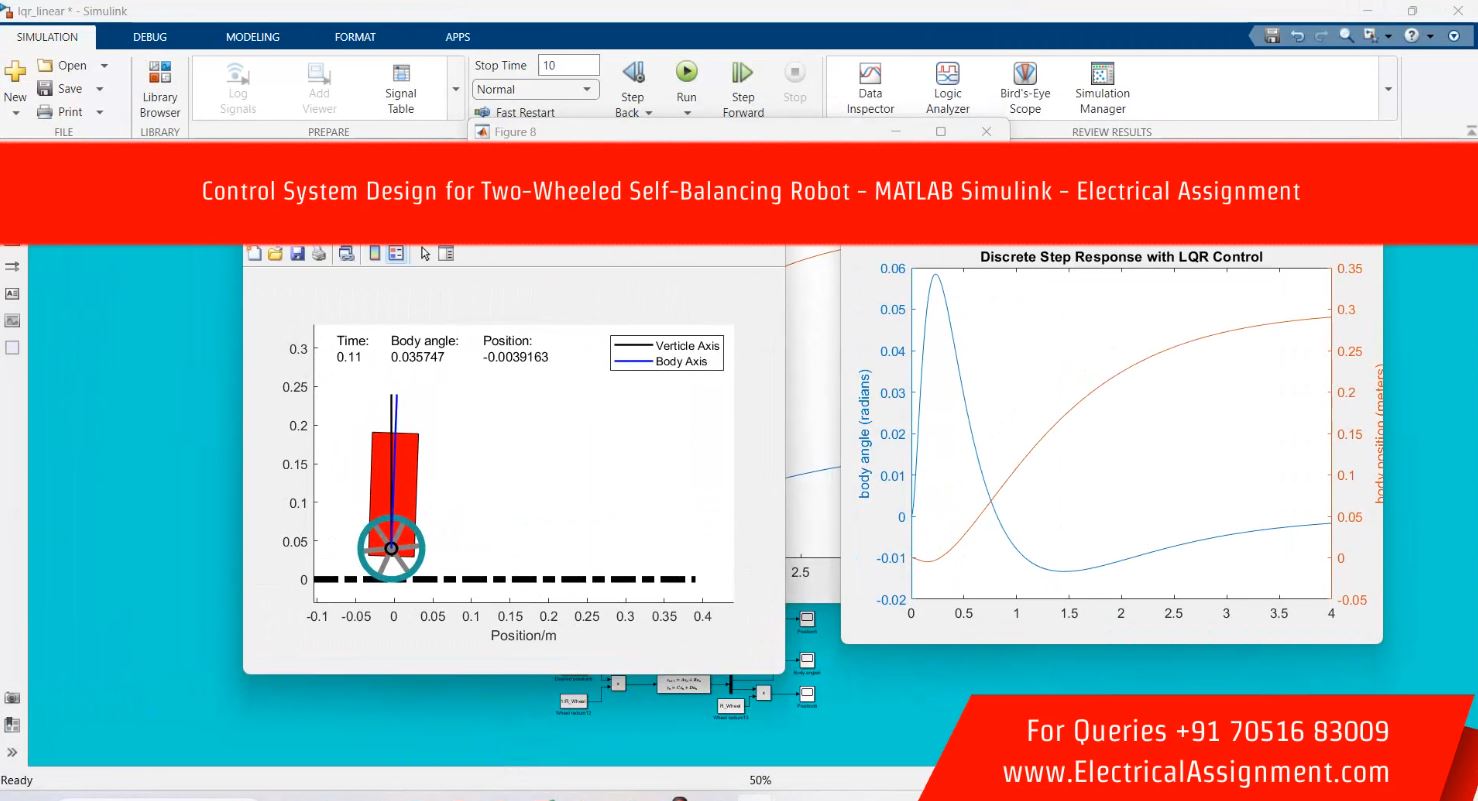
Task: Expand the Prepare gallery dropdown arrow
Action: (x=456, y=89)
